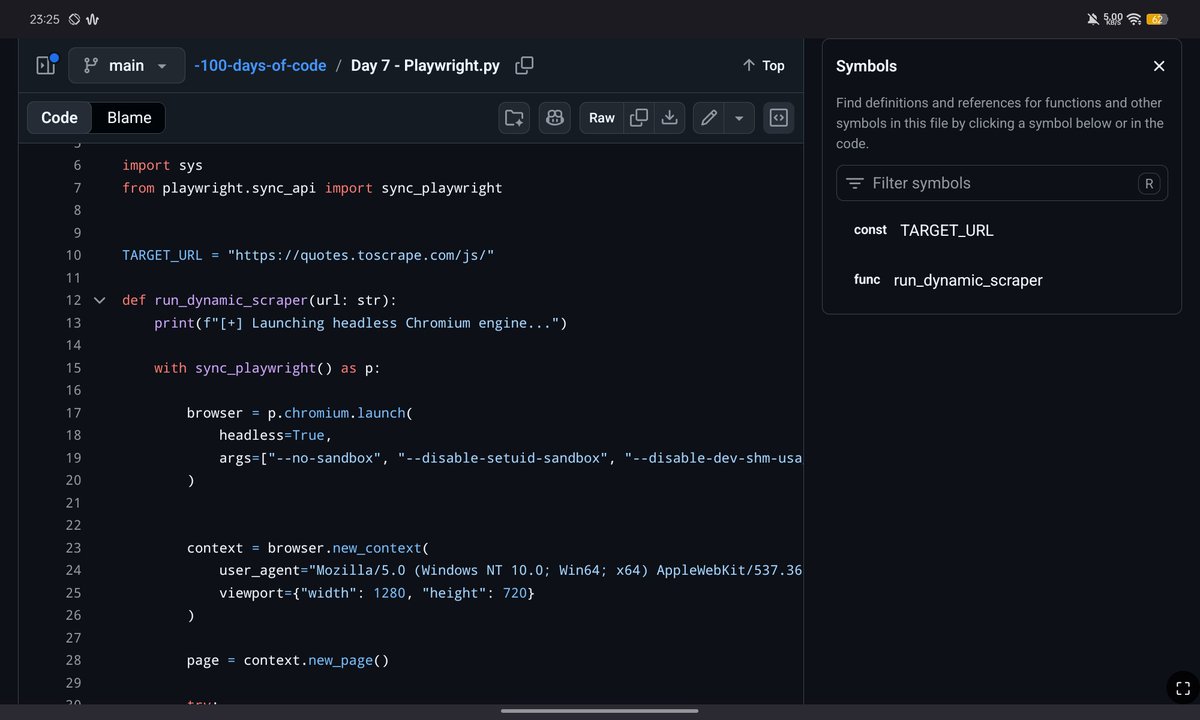1200x720 pixels.
Task: Click the "Day 7 - Playwright.py" file name
Action: click(425, 65)
